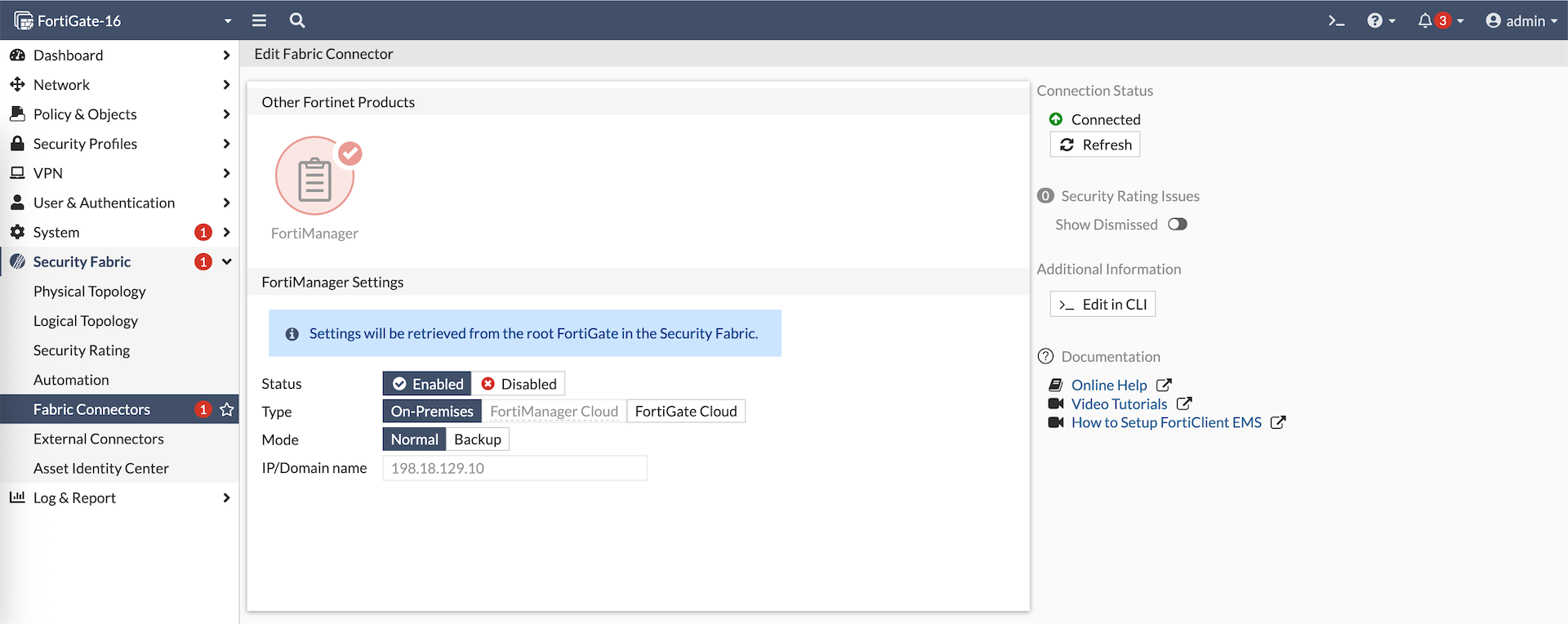Select Backup mode

click(x=478, y=439)
